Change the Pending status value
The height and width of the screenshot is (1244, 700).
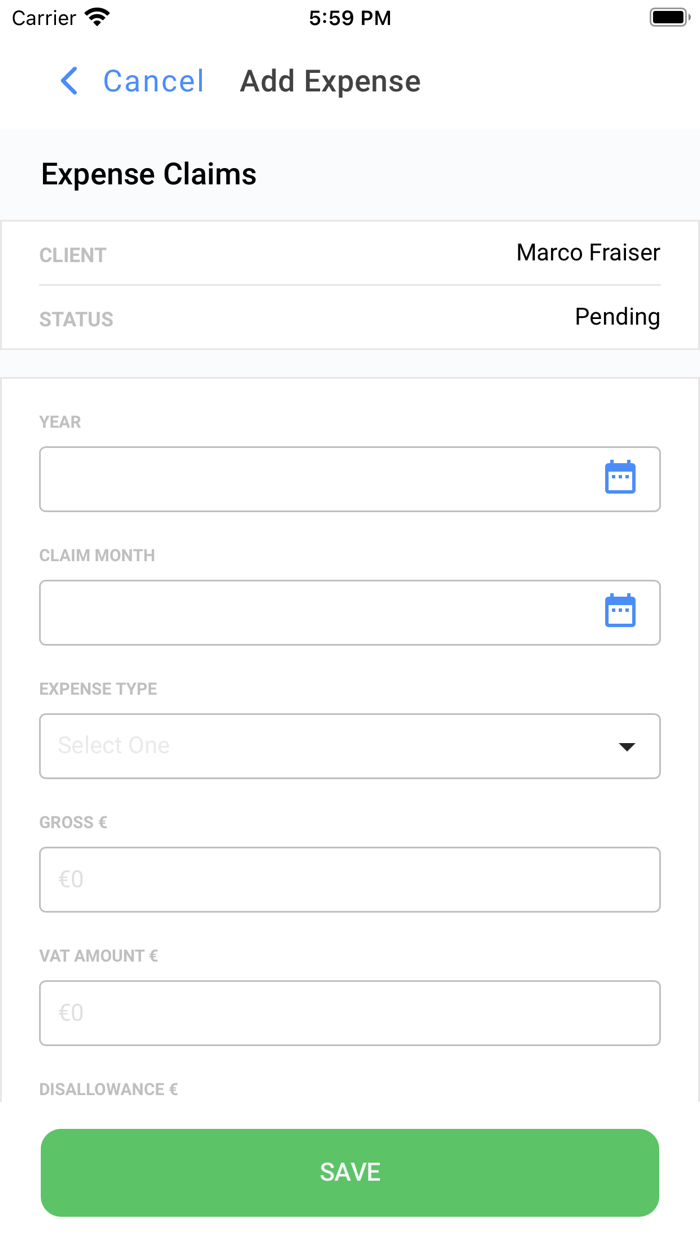pyautogui.click(x=617, y=316)
